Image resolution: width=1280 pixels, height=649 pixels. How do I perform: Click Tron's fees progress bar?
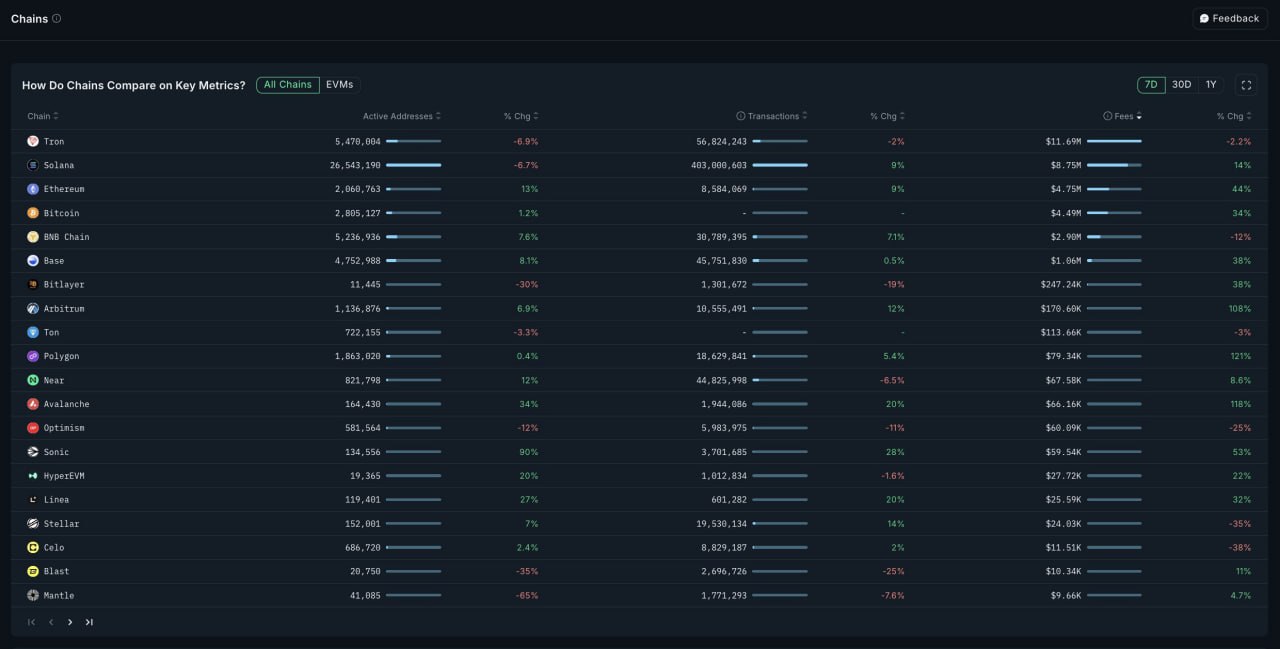pyautogui.click(x=1114, y=141)
